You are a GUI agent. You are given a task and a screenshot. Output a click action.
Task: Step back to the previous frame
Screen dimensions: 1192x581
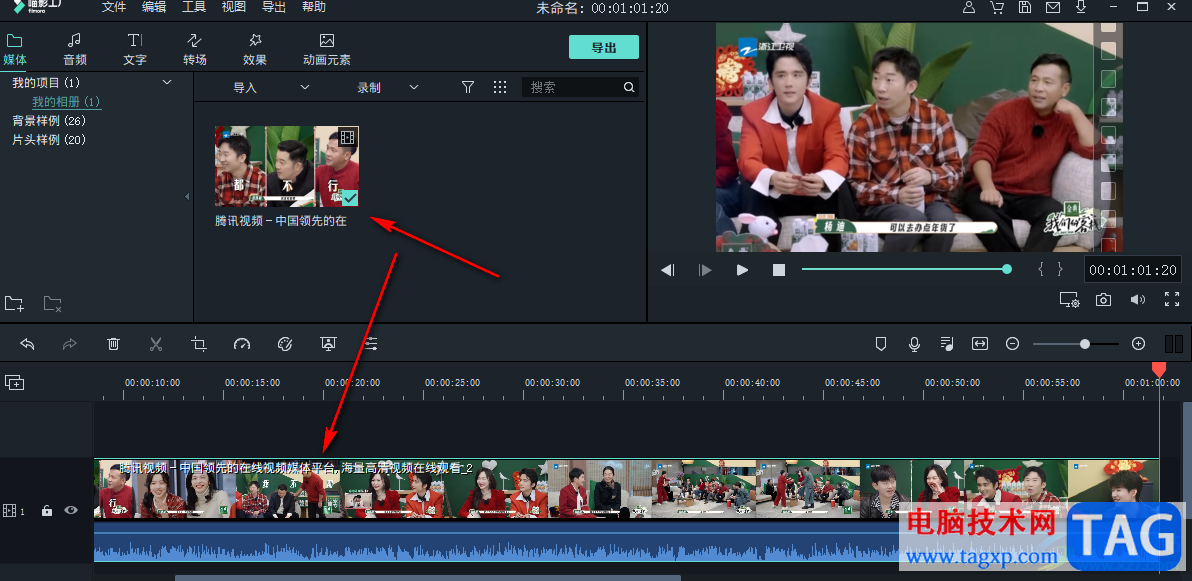pos(667,270)
